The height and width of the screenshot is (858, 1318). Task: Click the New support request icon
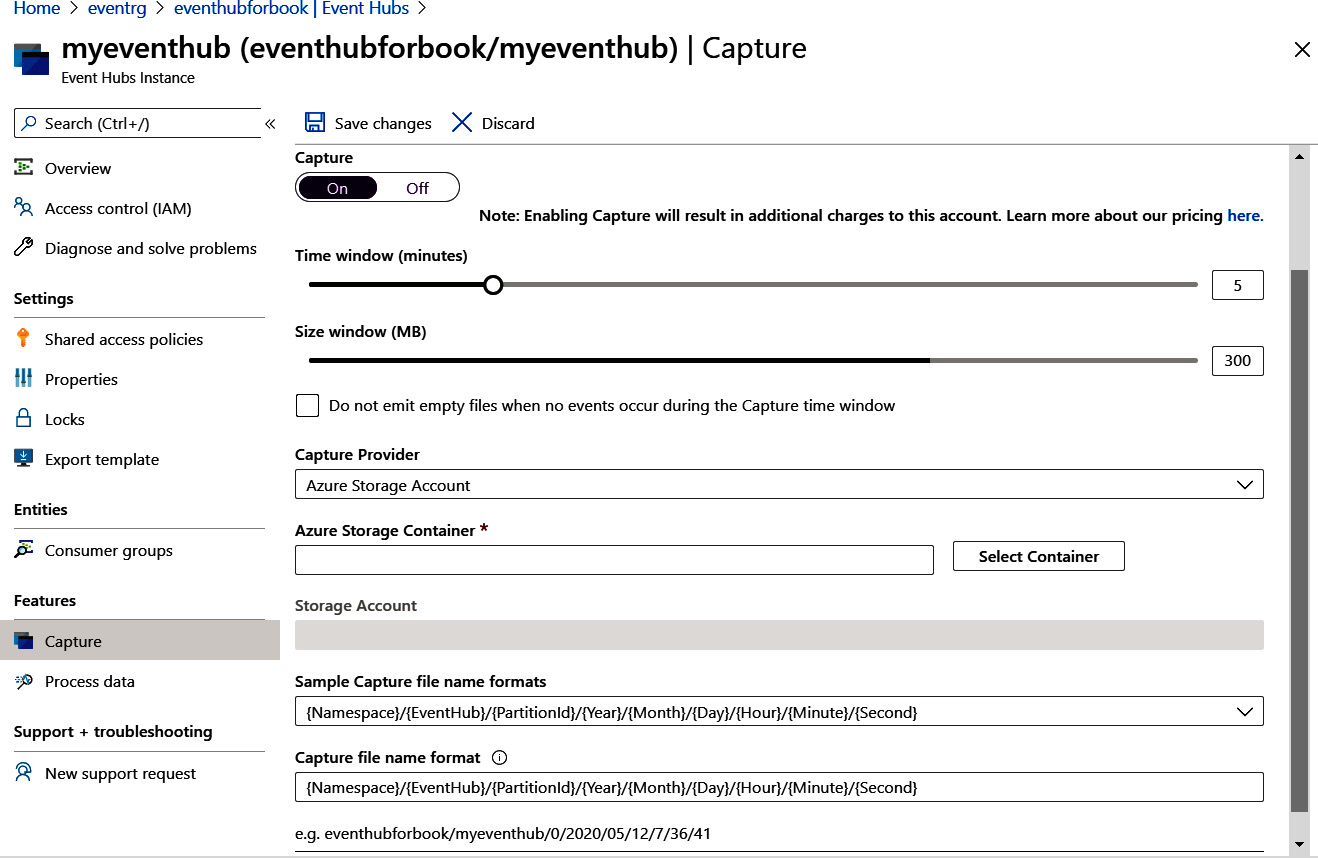click(24, 773)
